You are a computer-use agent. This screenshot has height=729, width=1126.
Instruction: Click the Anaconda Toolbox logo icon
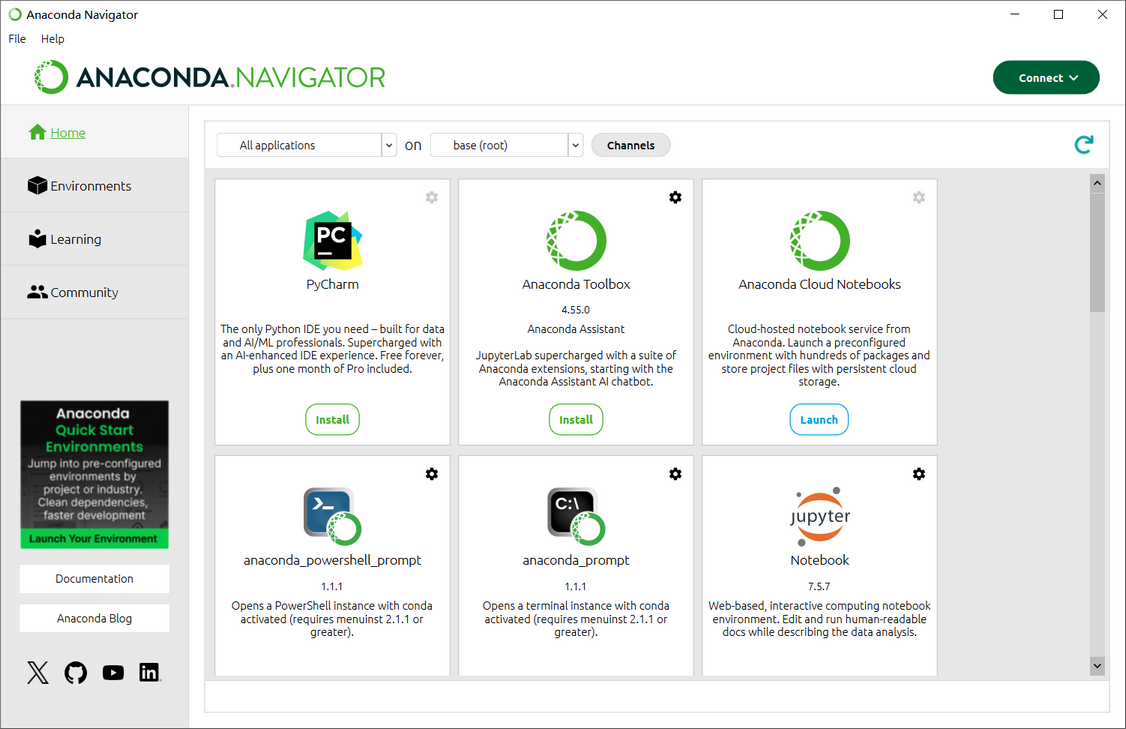click(x=576, y=241)
